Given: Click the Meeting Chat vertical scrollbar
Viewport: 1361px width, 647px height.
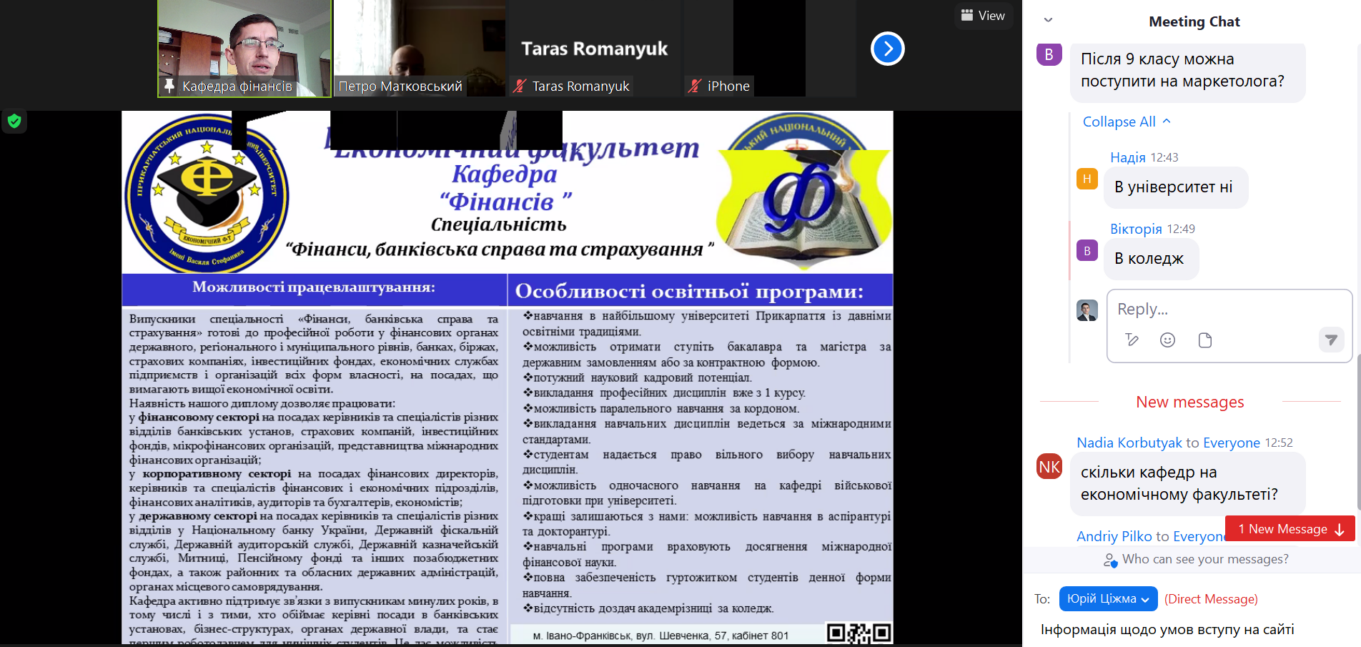Looking at the screenshot, I should 1356,420.
